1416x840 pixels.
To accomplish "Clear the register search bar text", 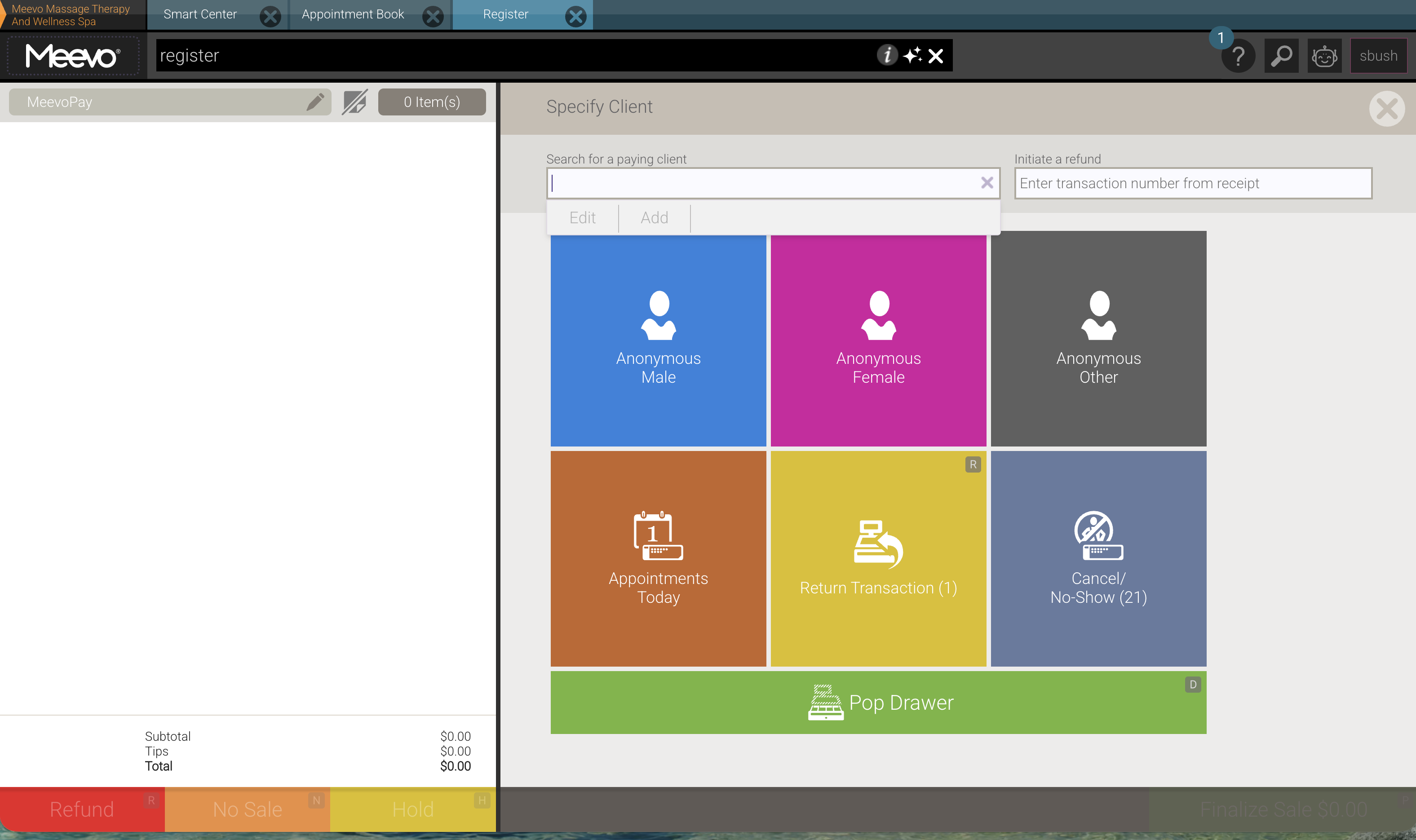I will tap(936, 56).
